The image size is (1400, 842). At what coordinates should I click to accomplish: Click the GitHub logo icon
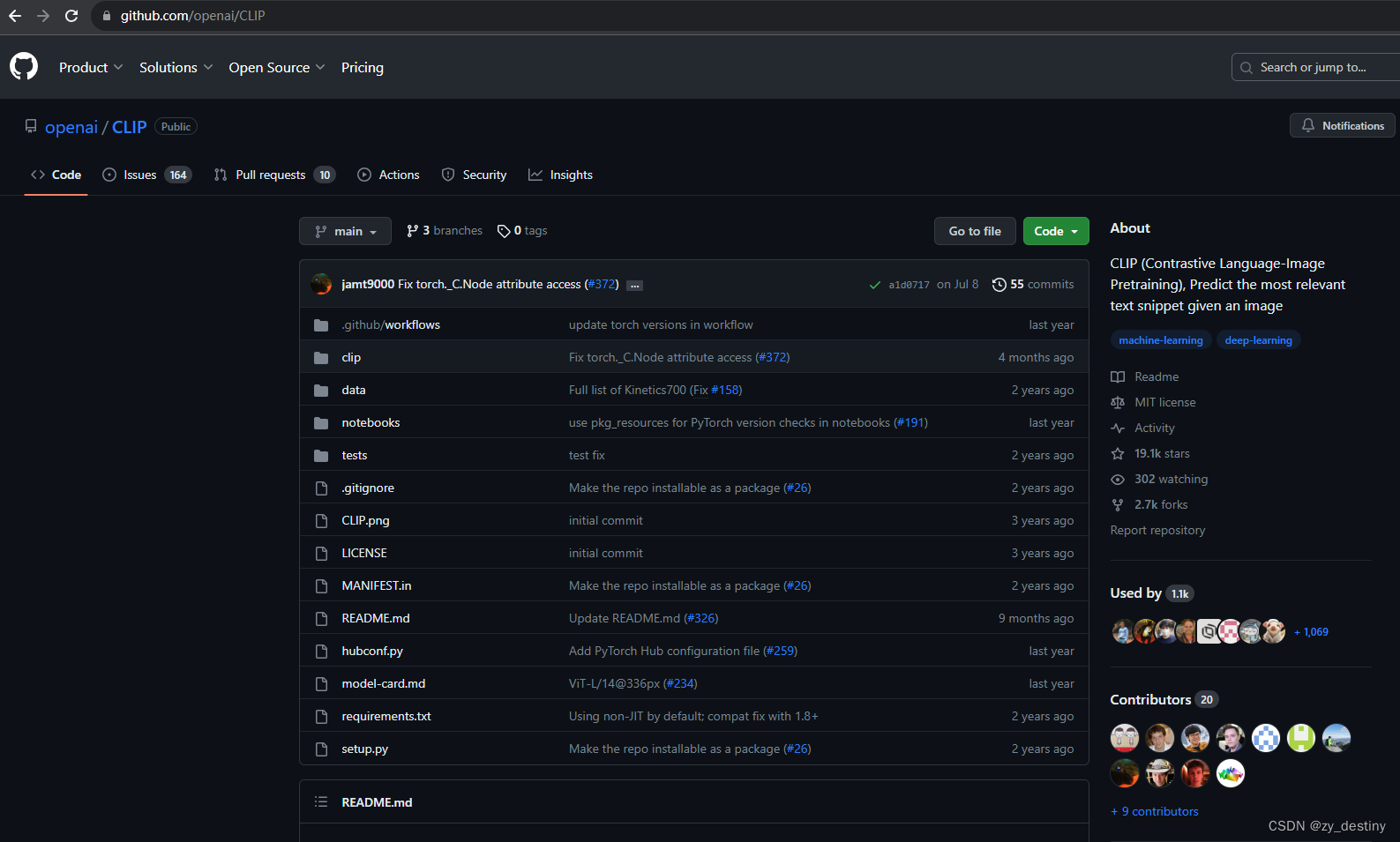tap(24, 67)
